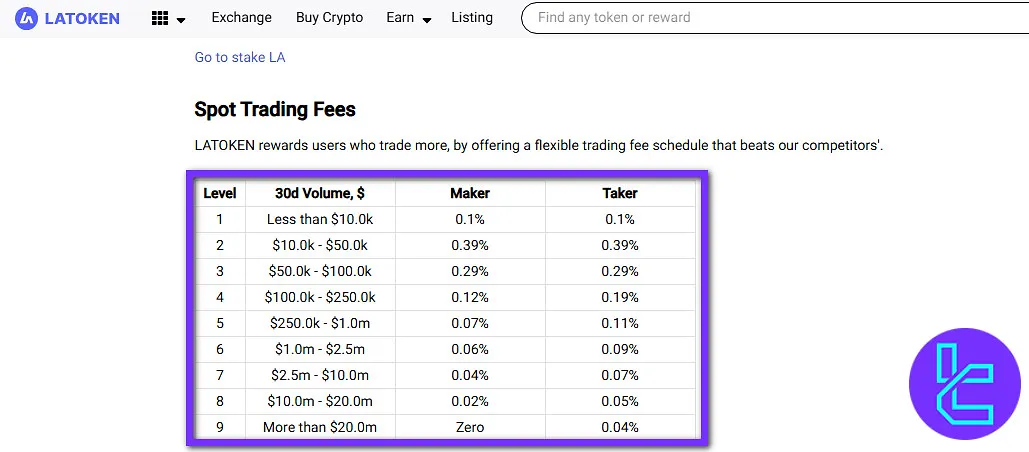The image size is (1029, 452).
Task: Select the Maker column header
Action: (x=470, y=193)
